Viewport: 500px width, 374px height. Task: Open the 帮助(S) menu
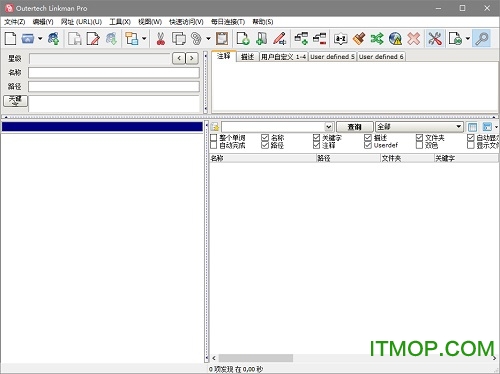pyautogui.click(x=263, y=22)
